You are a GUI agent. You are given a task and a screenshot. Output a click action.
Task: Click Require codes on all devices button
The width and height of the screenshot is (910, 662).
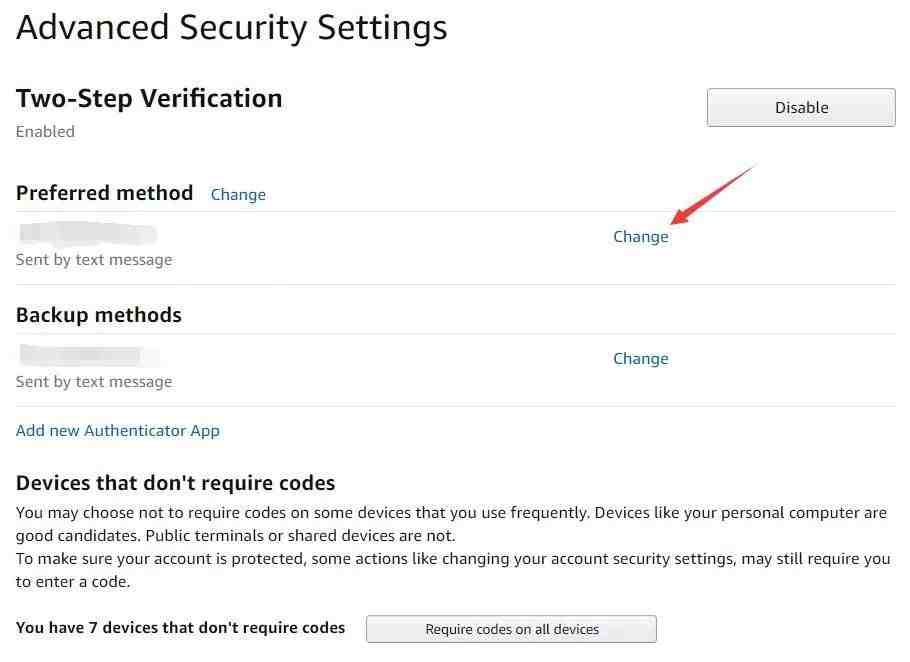511,629
